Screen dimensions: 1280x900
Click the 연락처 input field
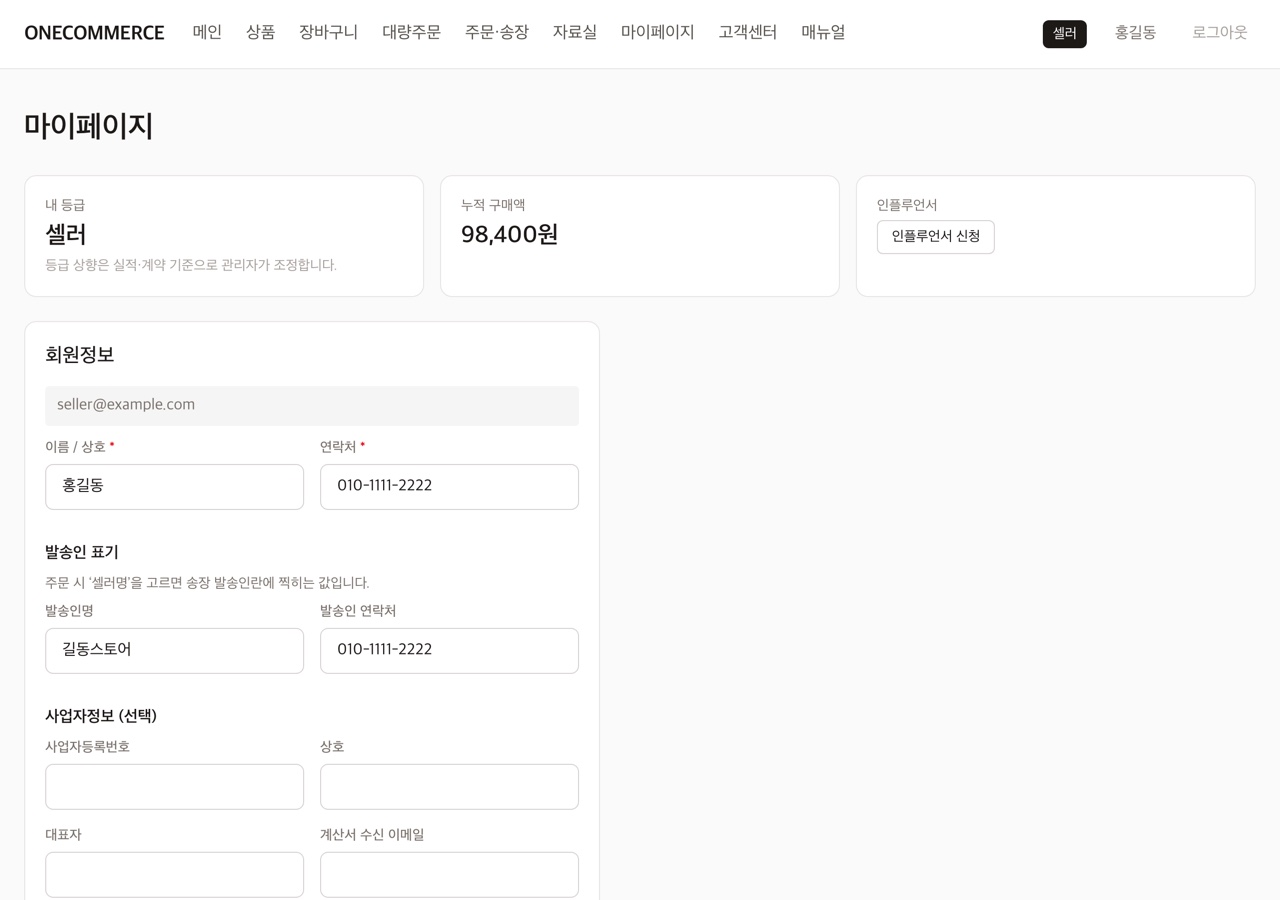[x=449, y=487]
